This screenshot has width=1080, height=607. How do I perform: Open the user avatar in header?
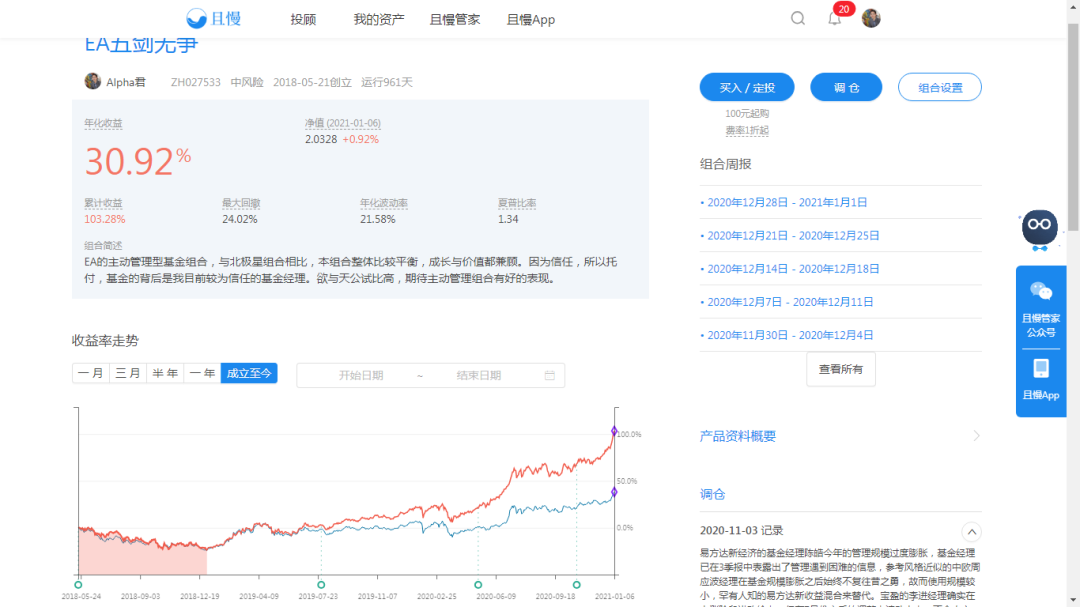(871, 19)
